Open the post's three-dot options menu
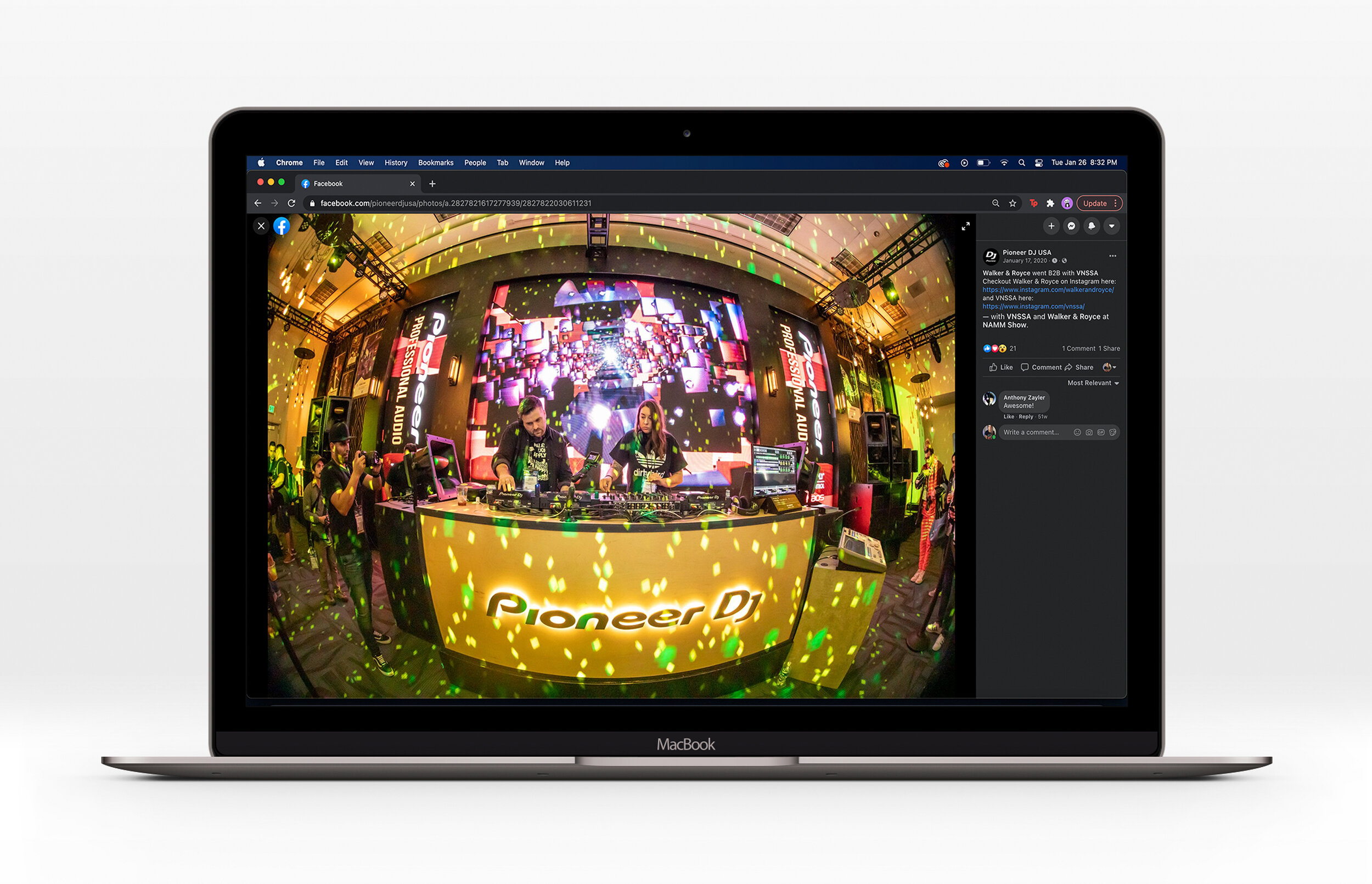The image size is (1372, 884). [1112, 256]
